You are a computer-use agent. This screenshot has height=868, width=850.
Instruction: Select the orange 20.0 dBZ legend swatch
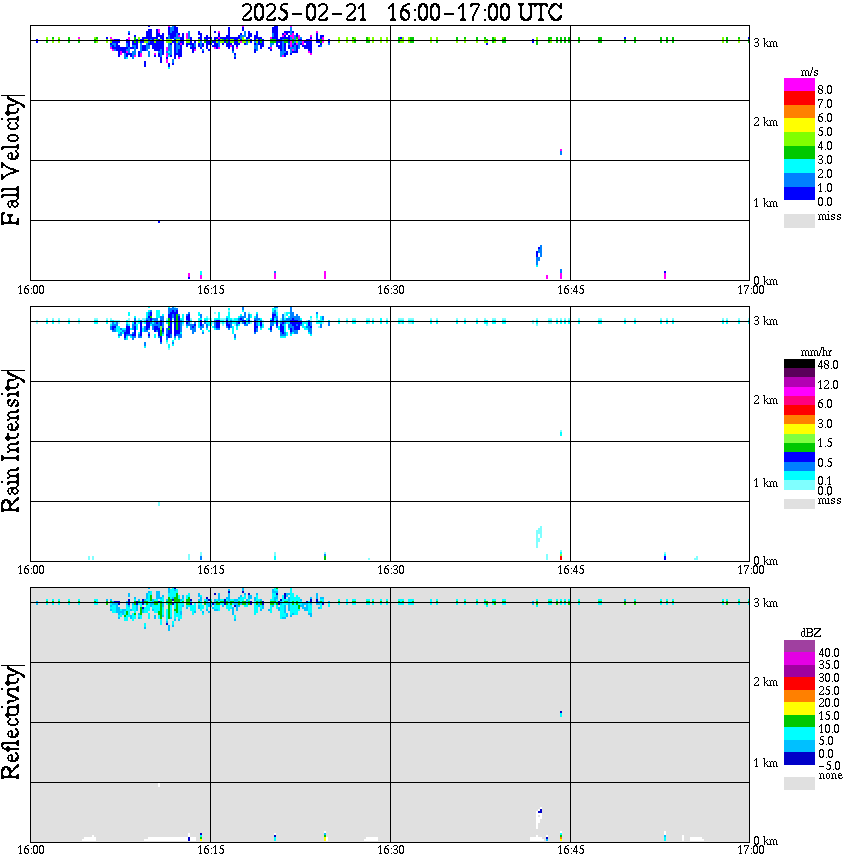tap(799, 696)
